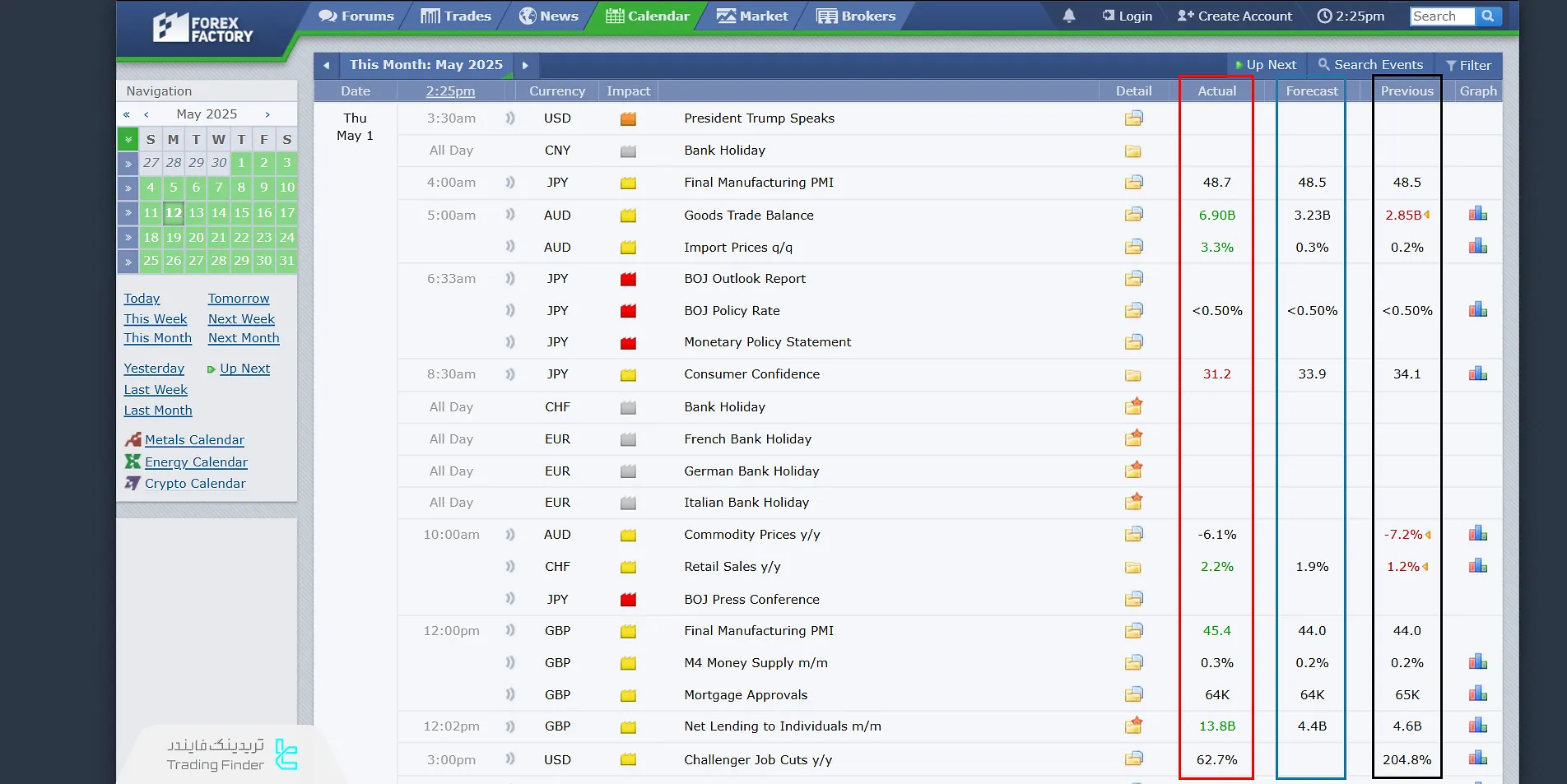This screenshot has height=784, width=1567.
Task: Open detail folder for BOJ Policy Rate
Action: pos(1133,310)
